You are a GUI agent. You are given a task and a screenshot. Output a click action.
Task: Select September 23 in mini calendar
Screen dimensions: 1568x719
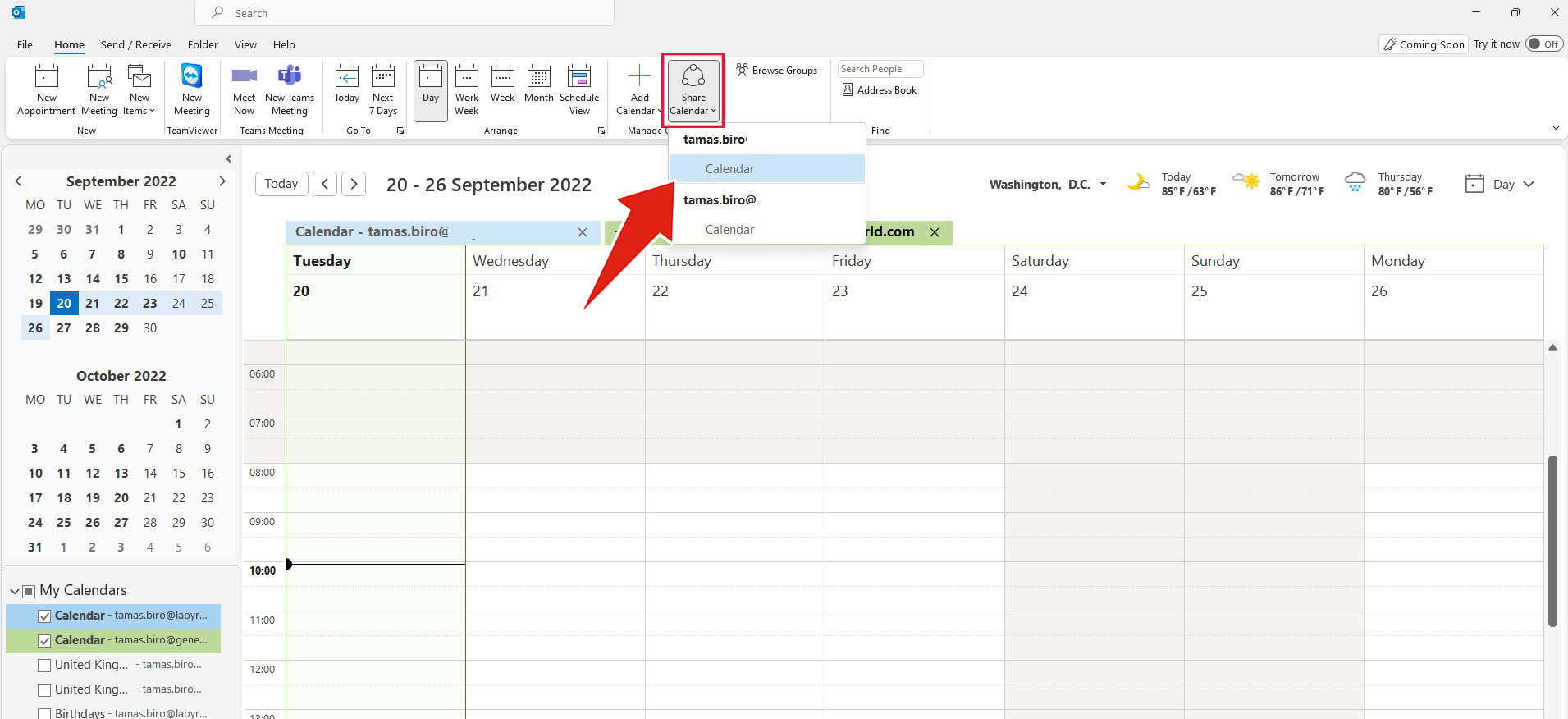point(149,303)
